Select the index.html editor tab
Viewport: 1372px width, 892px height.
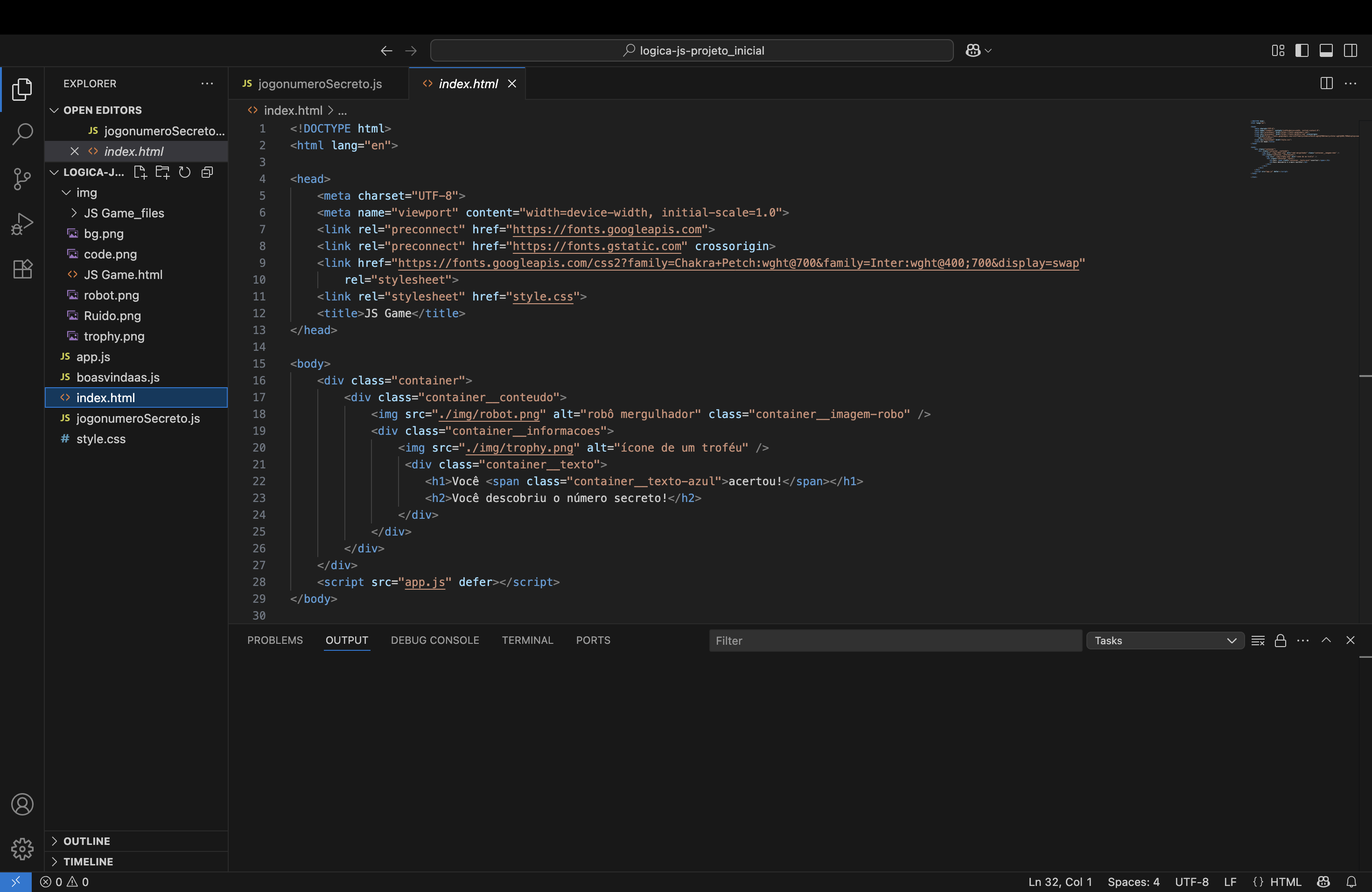pyautogui.click(x=467, y=84)
